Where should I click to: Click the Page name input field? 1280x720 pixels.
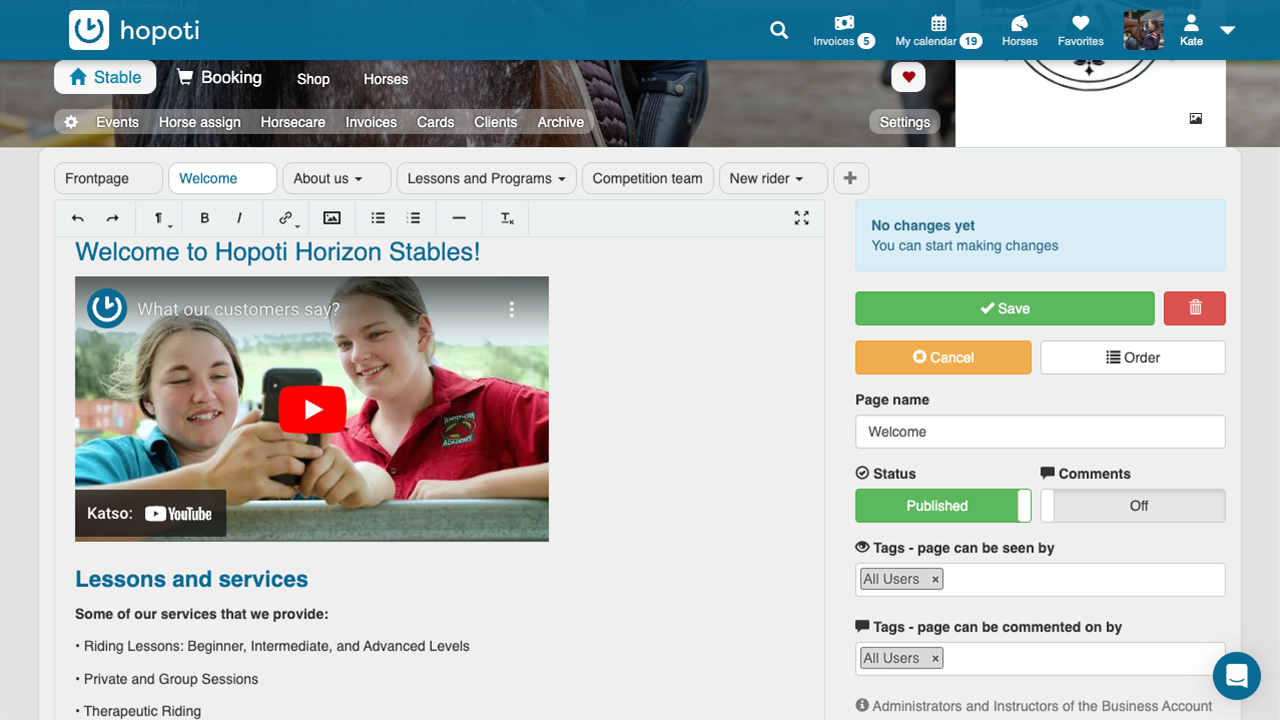1039,432
